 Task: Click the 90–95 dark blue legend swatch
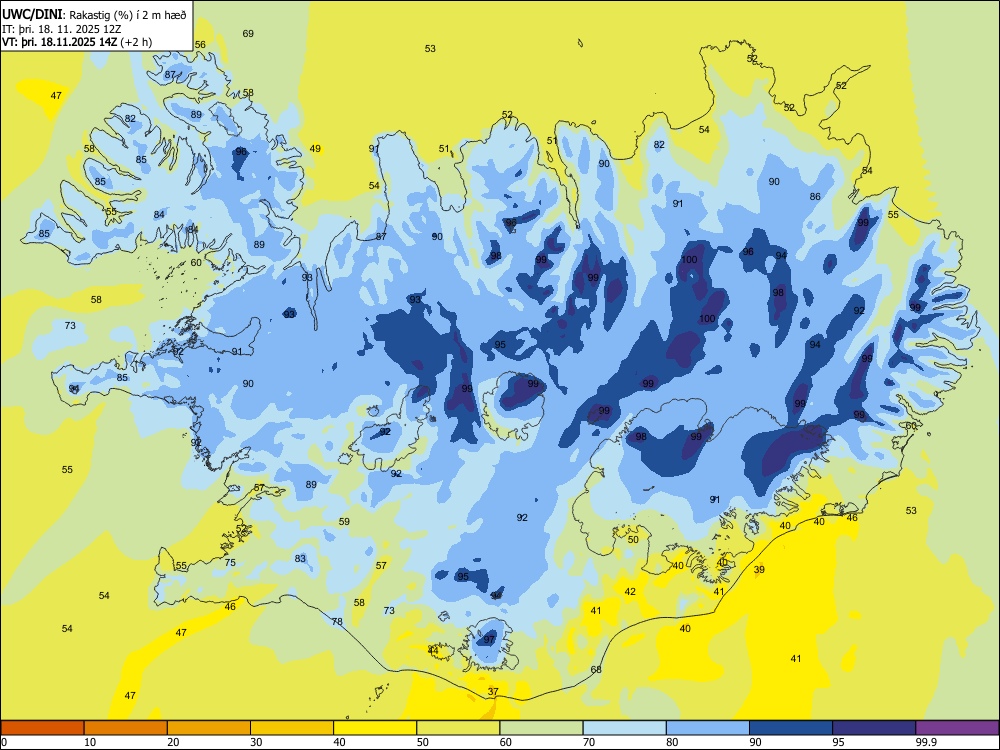(x=791, y=728)
